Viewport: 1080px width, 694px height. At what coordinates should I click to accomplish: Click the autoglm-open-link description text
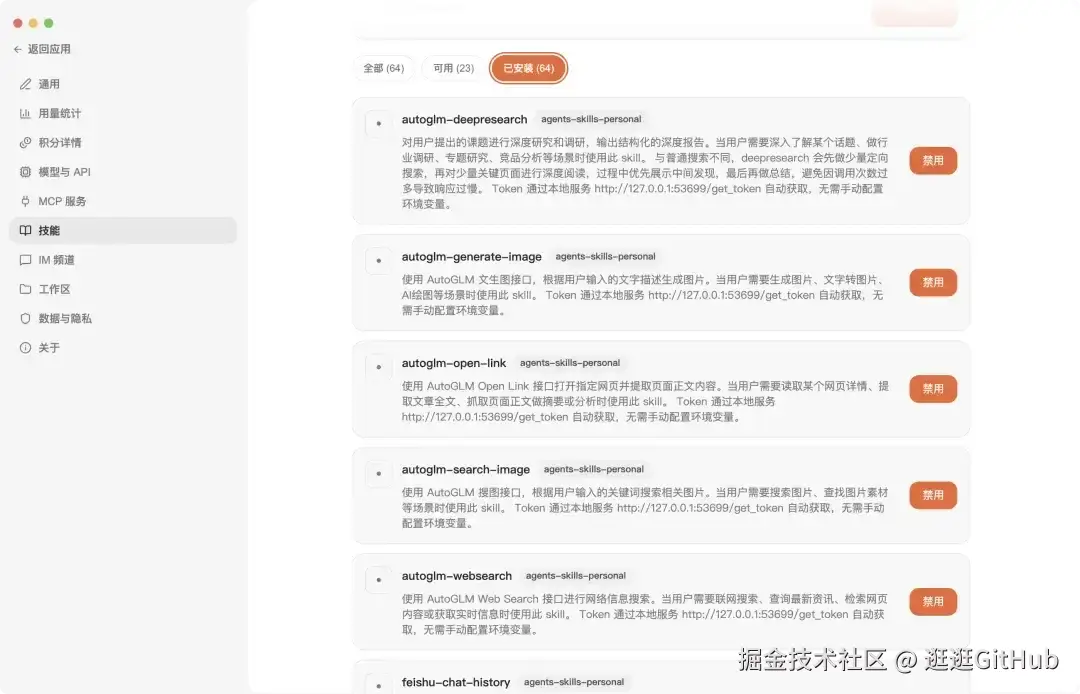tap(645, 401)
